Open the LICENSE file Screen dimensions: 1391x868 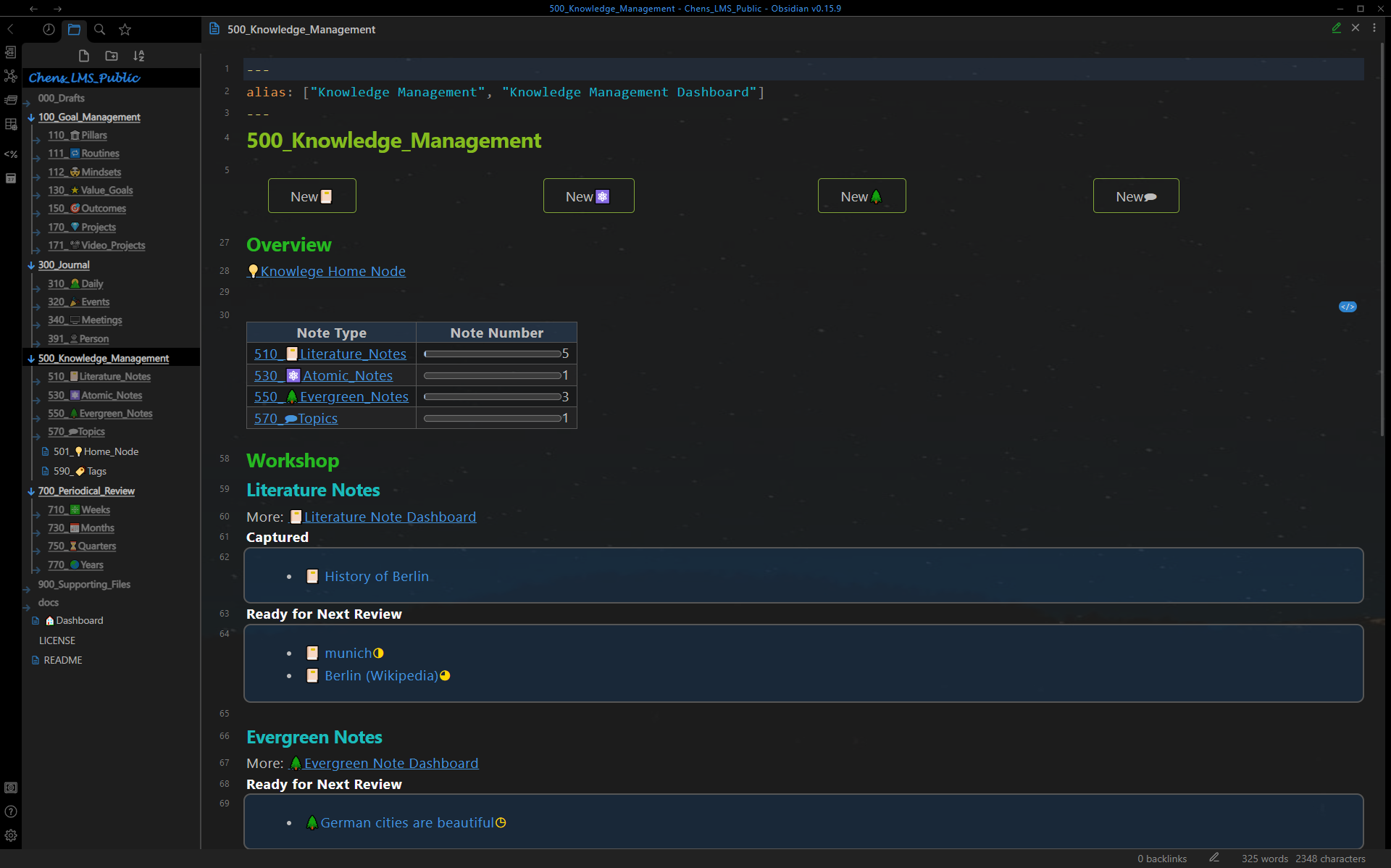coord(57,640)
